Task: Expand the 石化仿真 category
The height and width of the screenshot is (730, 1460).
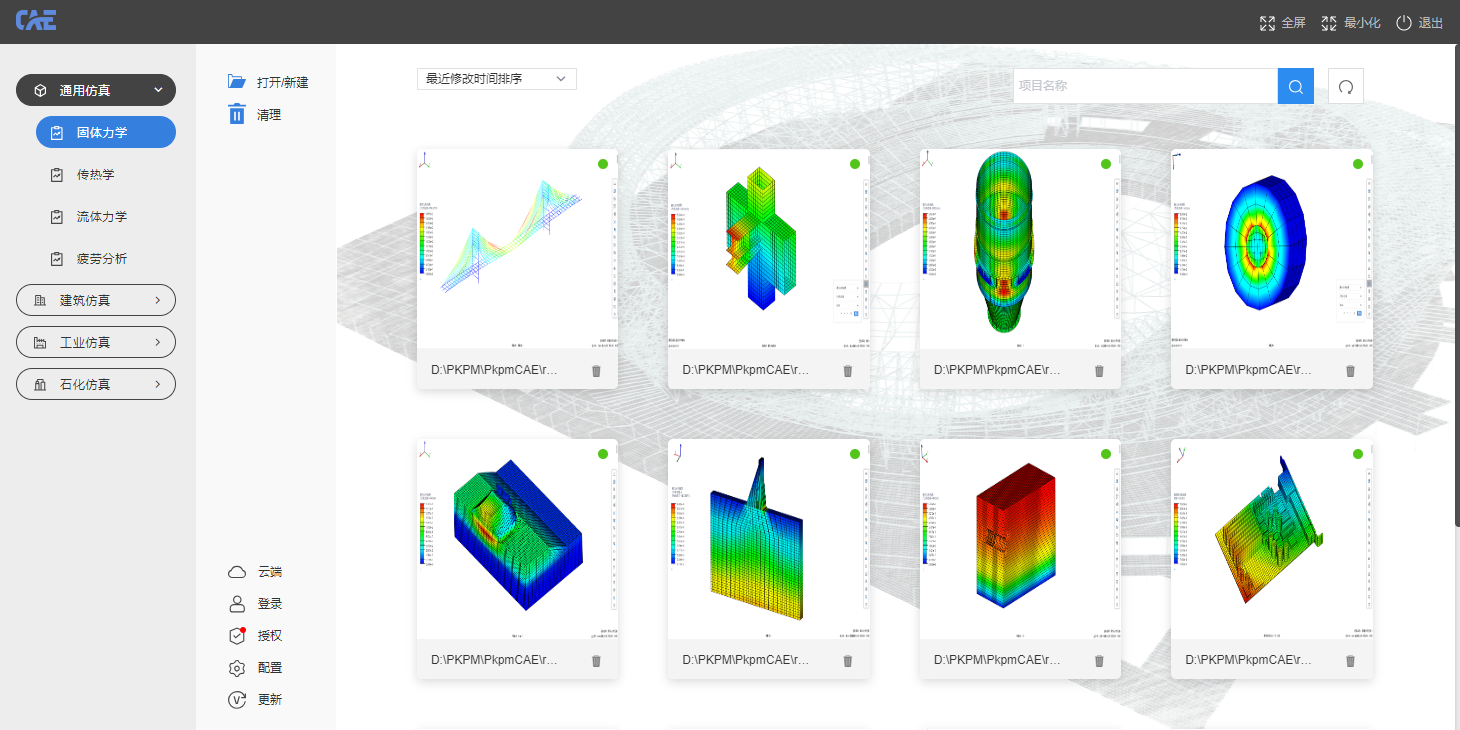Action: 96,384
